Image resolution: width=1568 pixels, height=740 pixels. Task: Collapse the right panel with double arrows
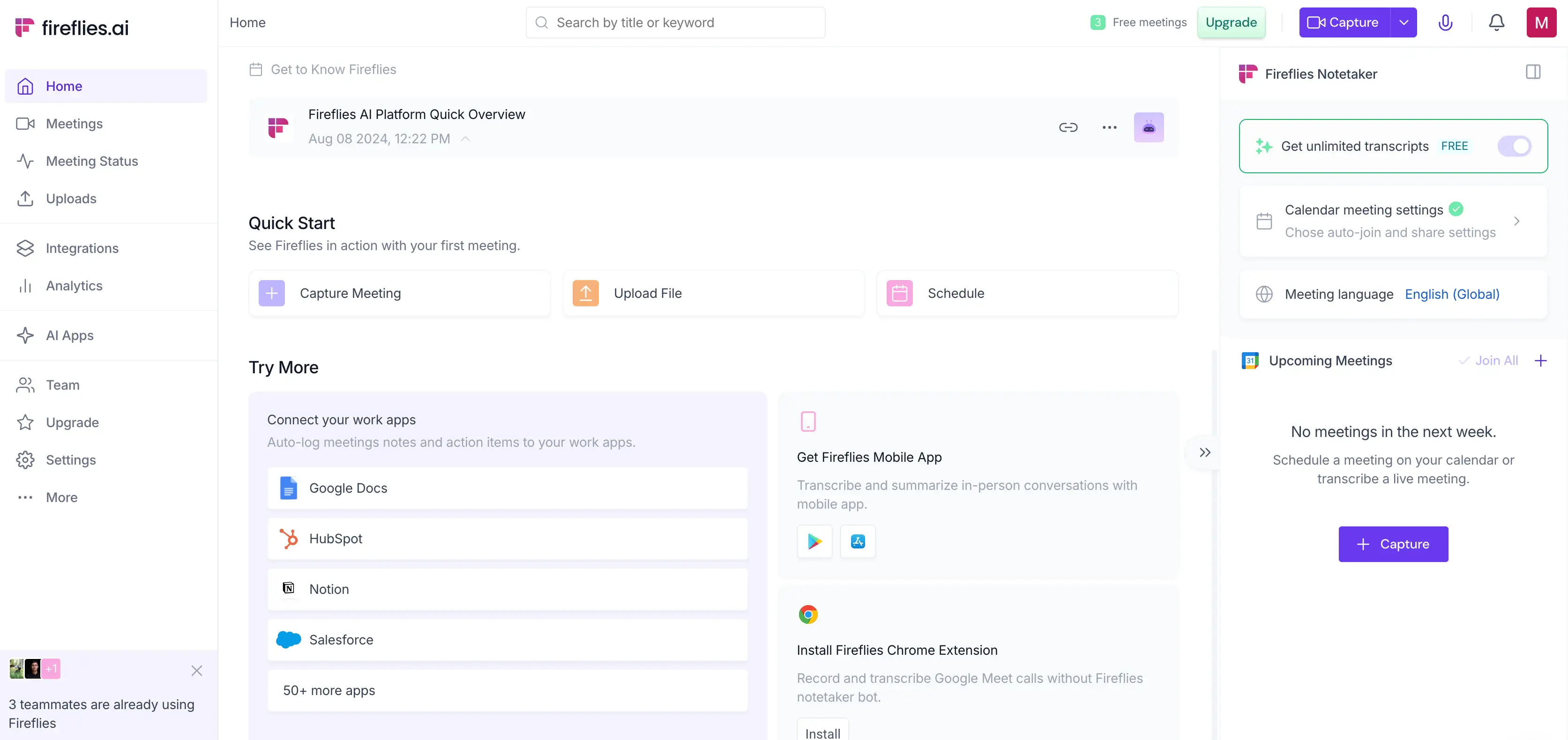click(x=1205, y=452)
